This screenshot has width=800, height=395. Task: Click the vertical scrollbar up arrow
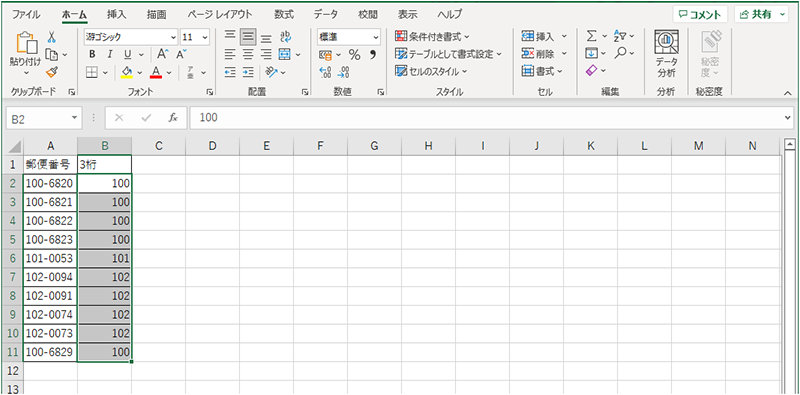click(x=791, y=144)
